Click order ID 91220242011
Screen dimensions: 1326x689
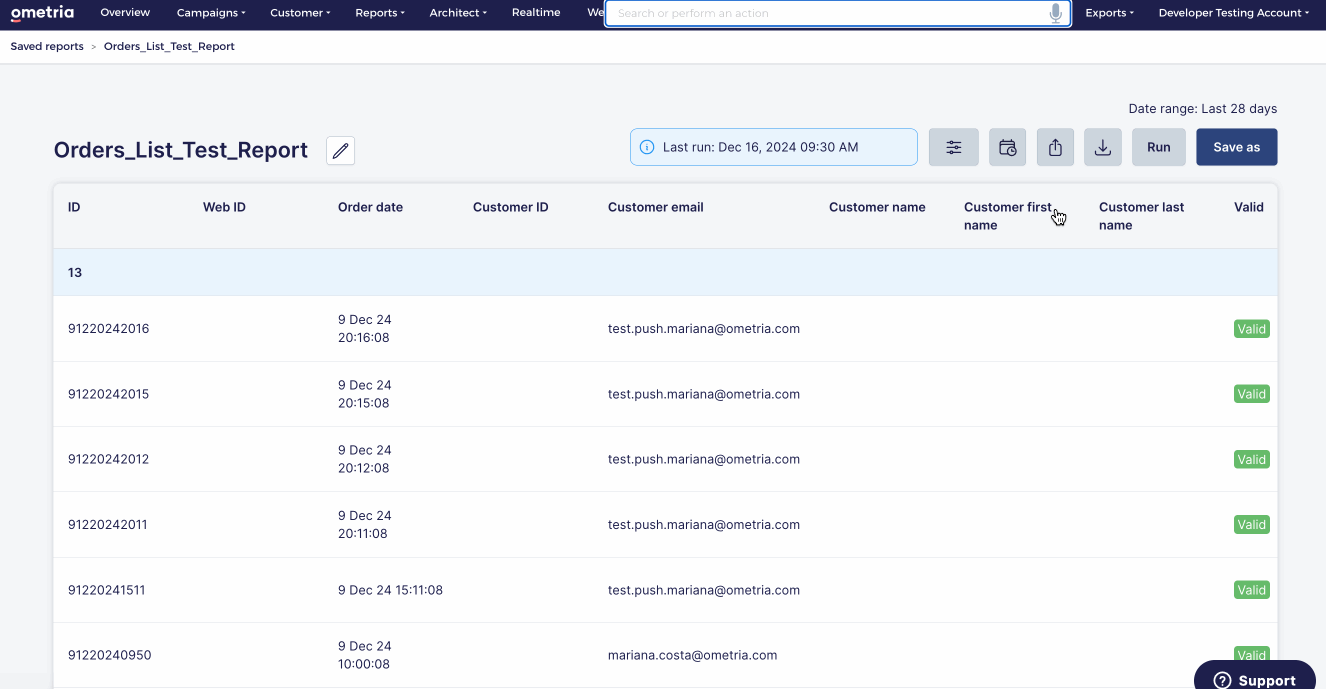pos(108,524)
